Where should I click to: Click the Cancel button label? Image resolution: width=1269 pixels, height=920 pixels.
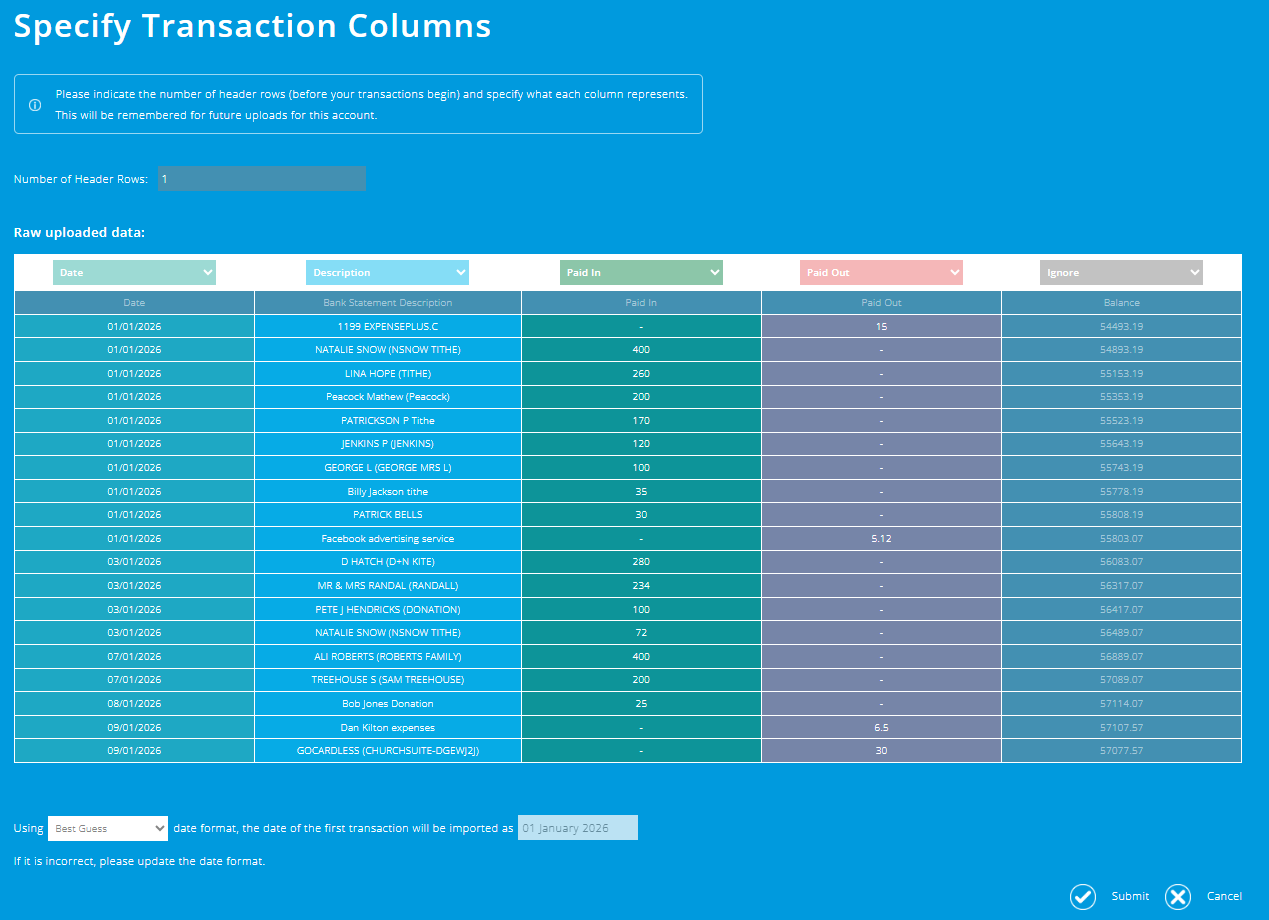tap(1224, 897)
